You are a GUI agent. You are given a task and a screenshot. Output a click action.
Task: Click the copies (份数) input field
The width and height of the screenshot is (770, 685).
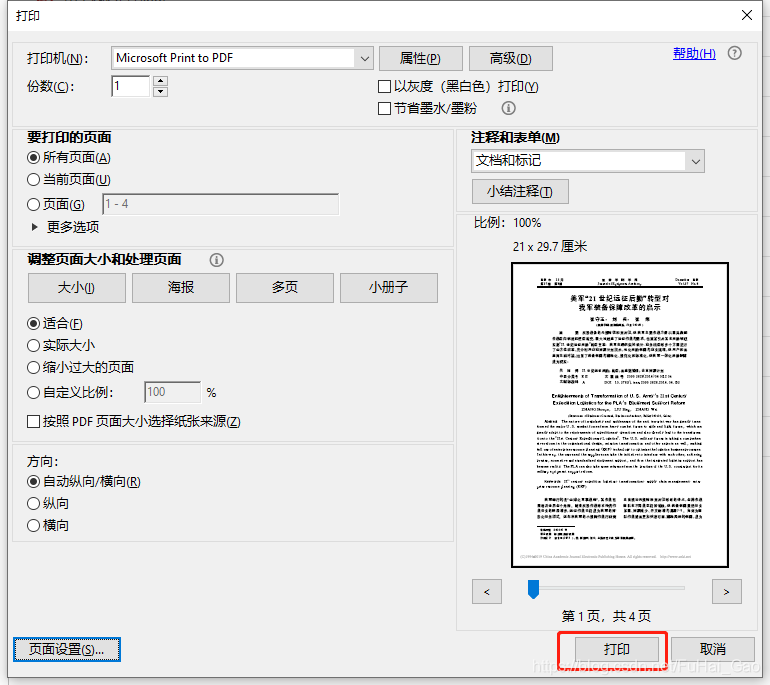[131, 86]
